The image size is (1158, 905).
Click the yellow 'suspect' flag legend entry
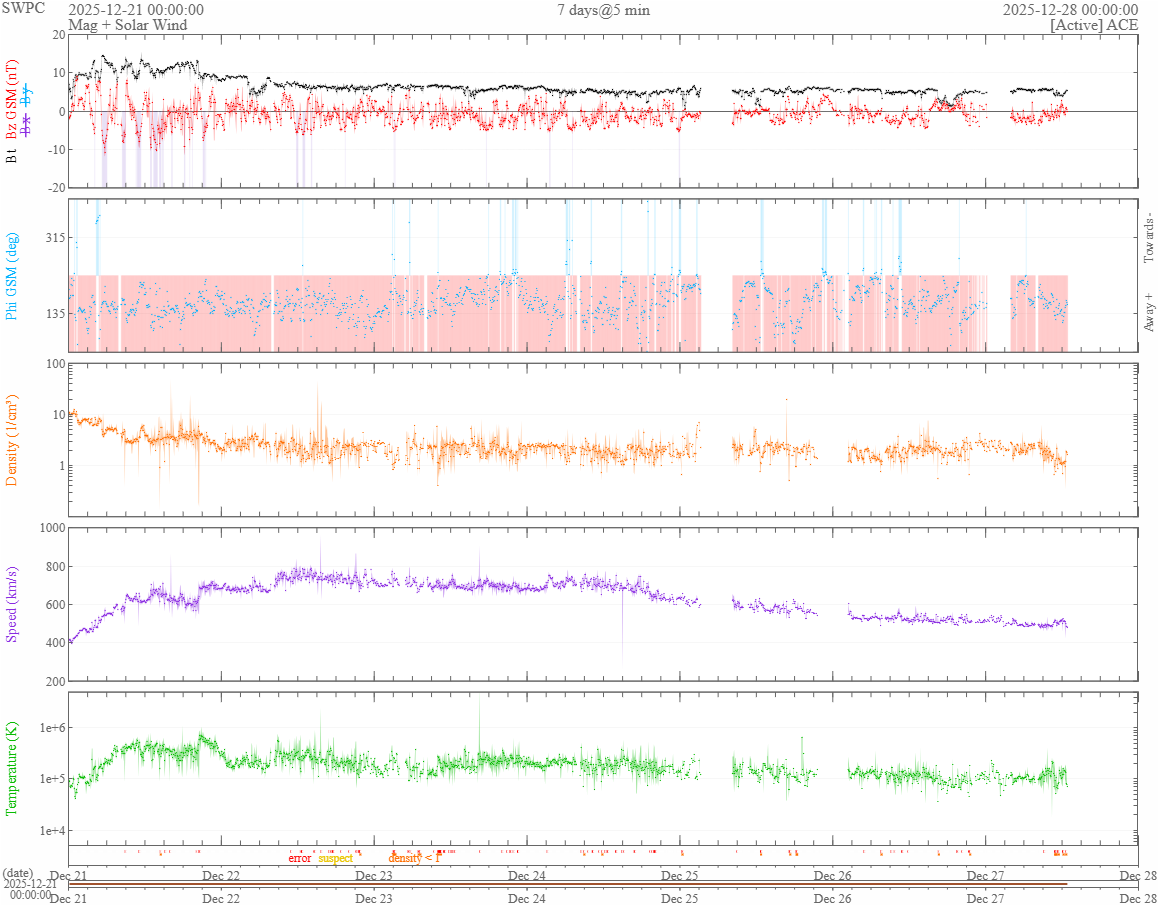(x=335, y=858)
